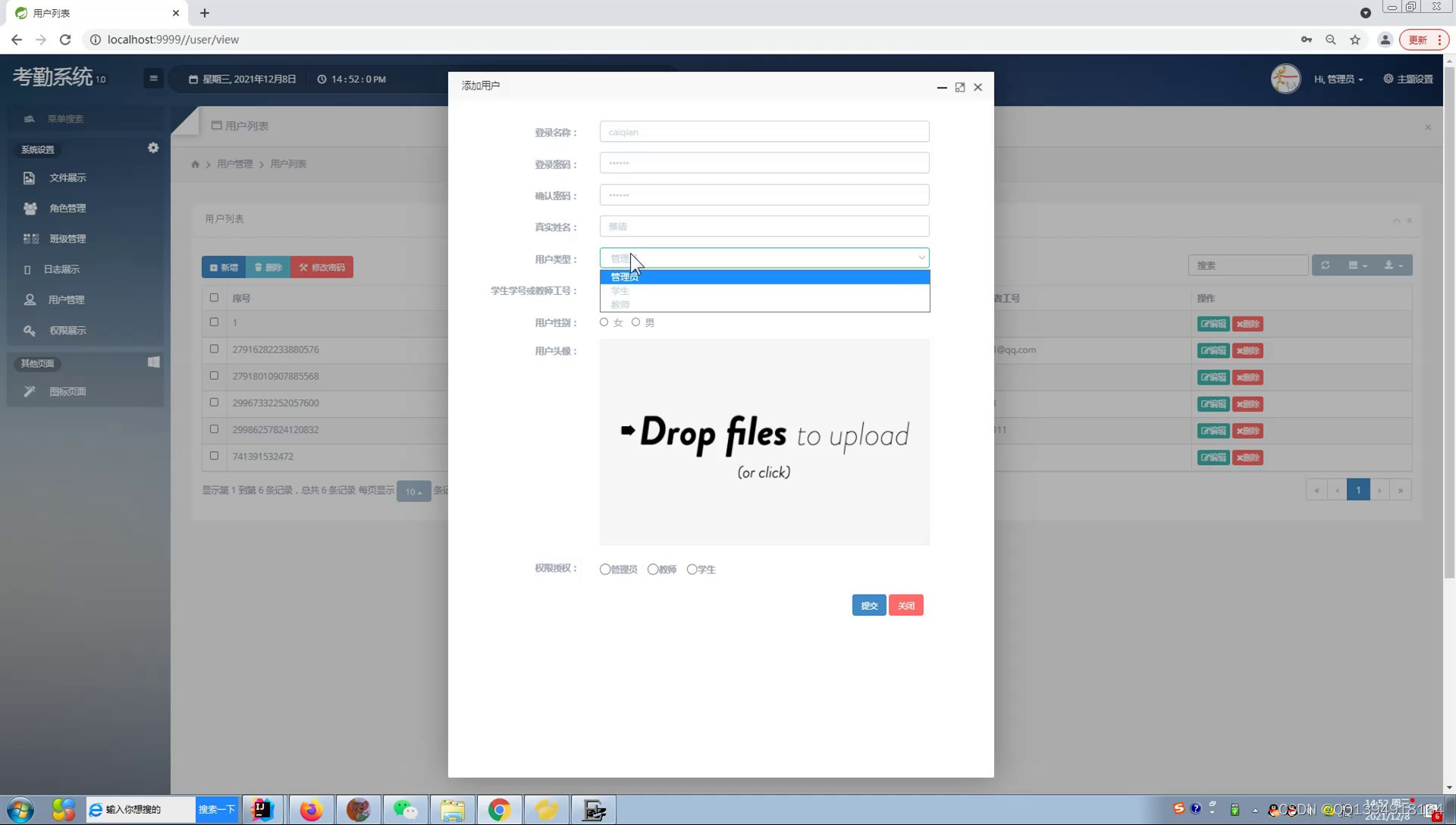Open the table columns dropdown button
This screenshot has width=1456, height=825.
coord(1357,265)
